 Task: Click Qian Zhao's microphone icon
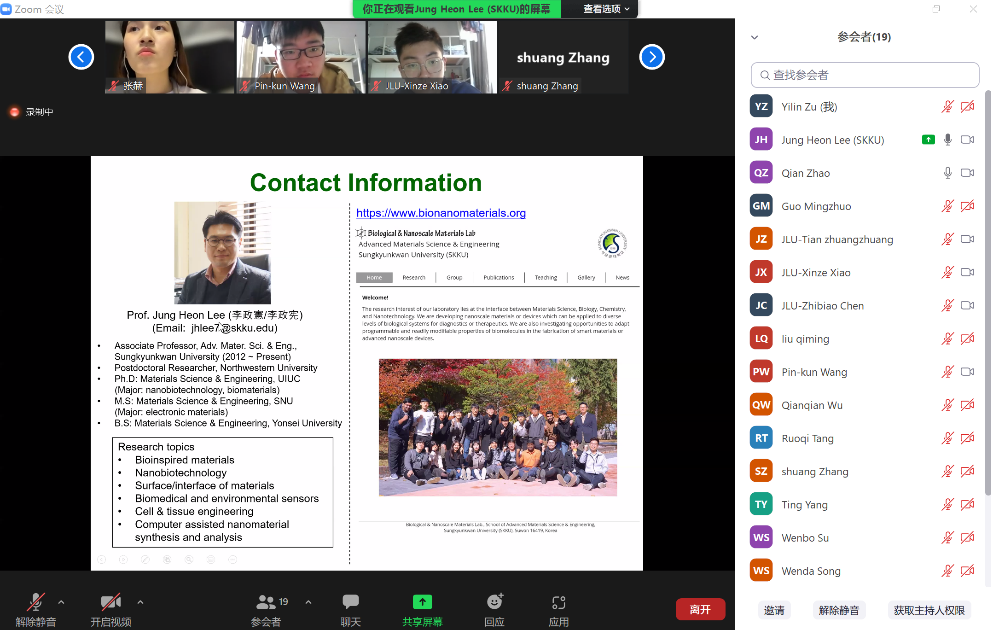click(947, 173)
